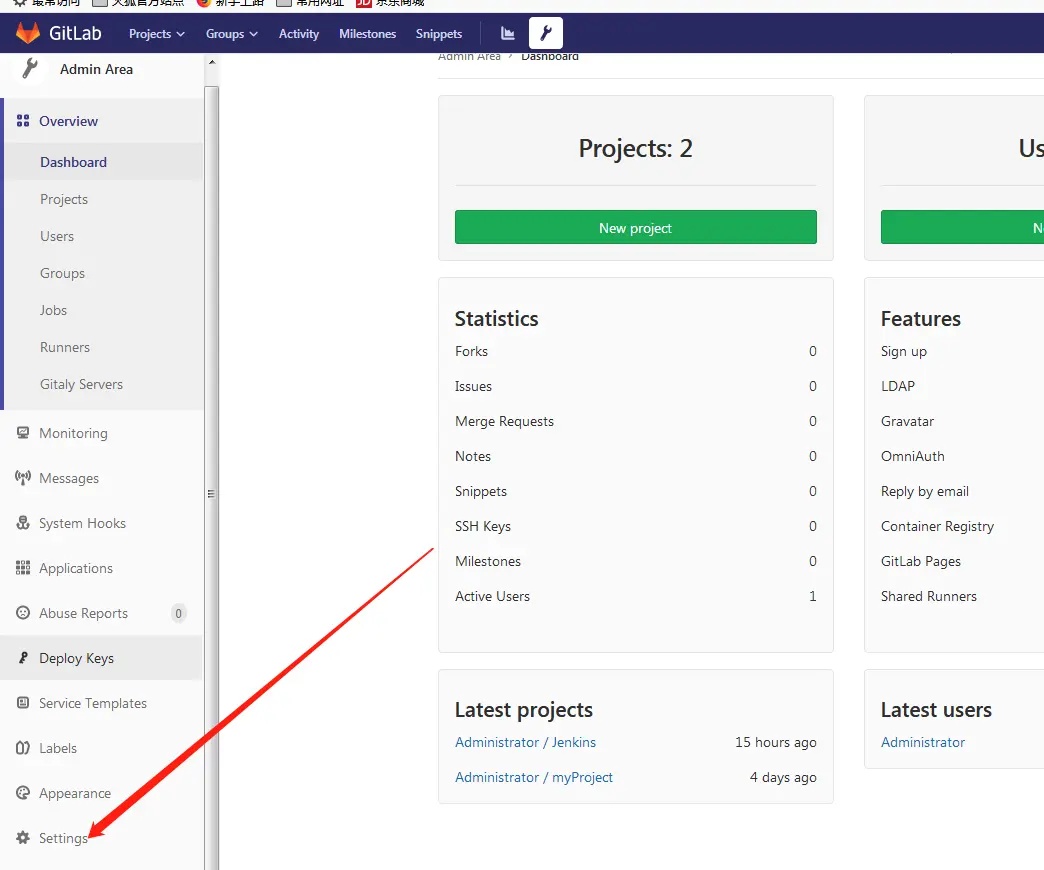Click the SSH Keys statistic label
Screen dimensions: 1044x870
[483, 527]
